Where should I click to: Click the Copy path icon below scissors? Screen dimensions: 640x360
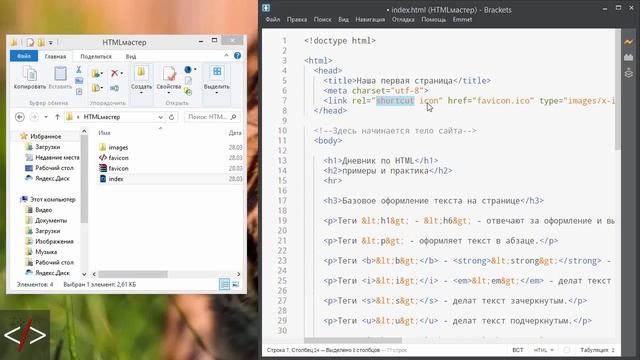tap(79, 81)
